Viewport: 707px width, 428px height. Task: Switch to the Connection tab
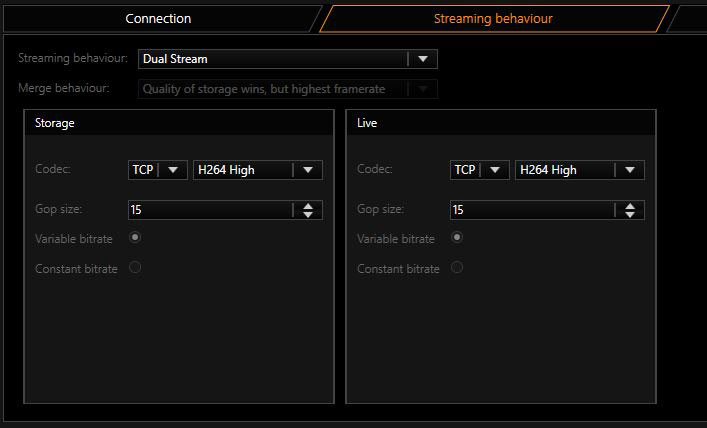pyautogui.click(x=158, y=18)
